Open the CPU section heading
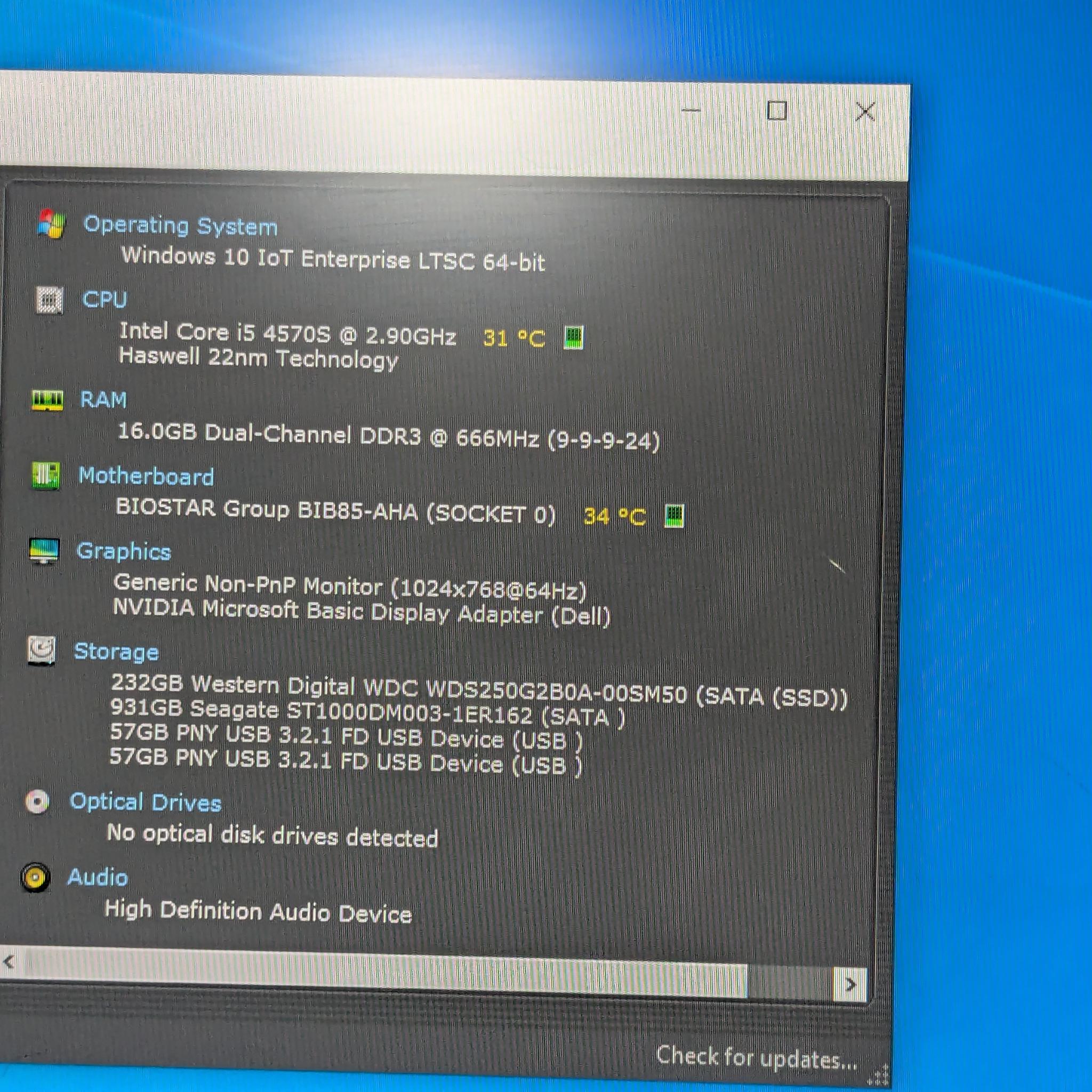The height and width of the screenshot is (1092, 1092). click(105, 299)
